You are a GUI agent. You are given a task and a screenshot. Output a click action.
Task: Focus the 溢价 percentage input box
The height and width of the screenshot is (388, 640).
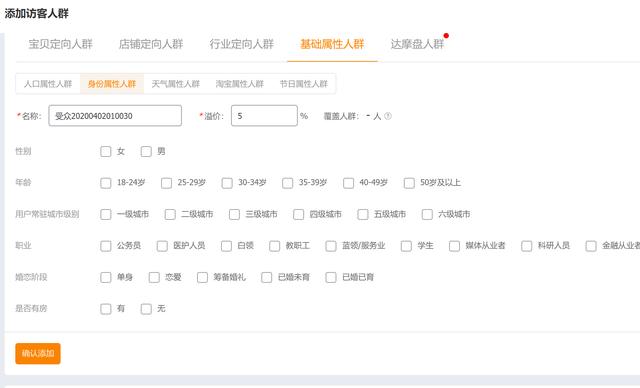tap(264, 116)
